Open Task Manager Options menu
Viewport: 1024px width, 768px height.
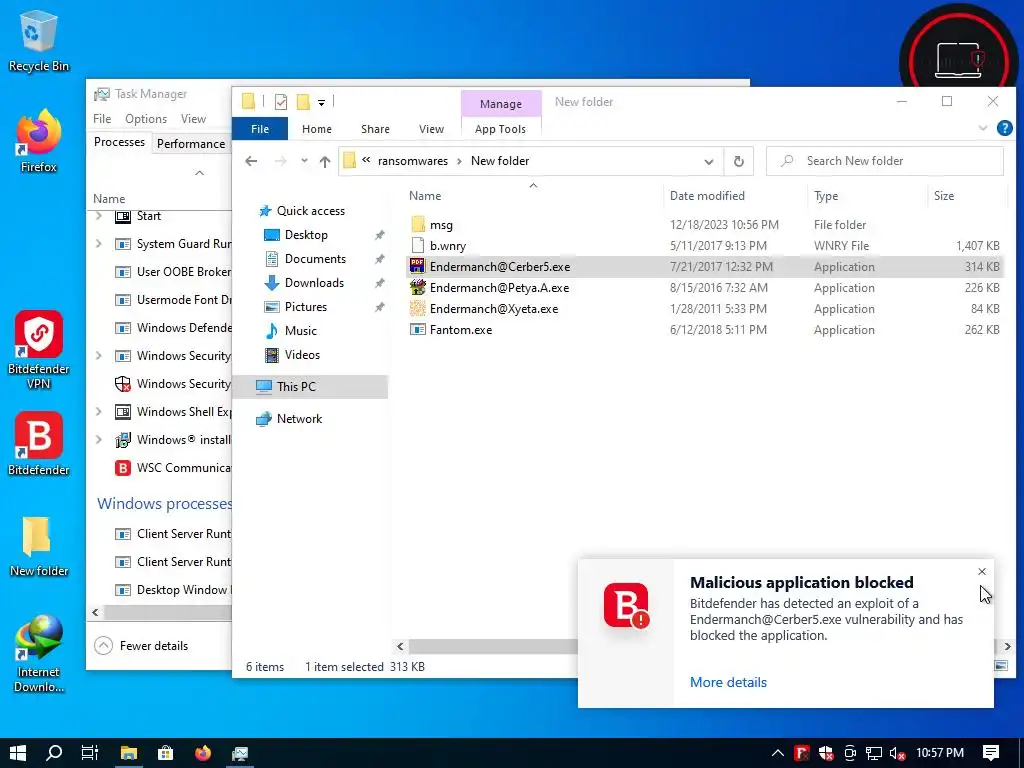point(146,119)
